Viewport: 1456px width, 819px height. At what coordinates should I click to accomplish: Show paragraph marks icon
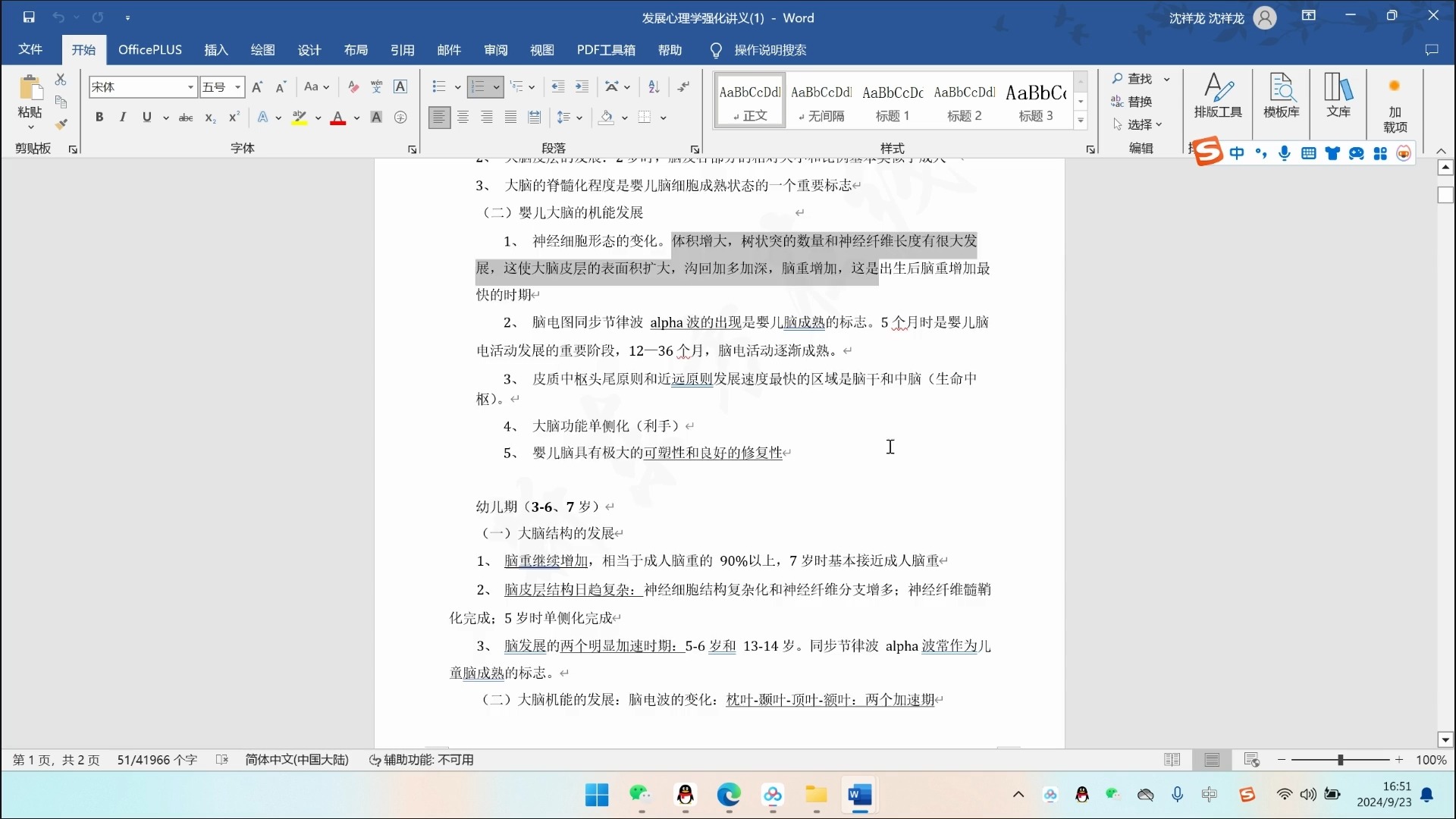pyautogui.click(x=683, y=86)
